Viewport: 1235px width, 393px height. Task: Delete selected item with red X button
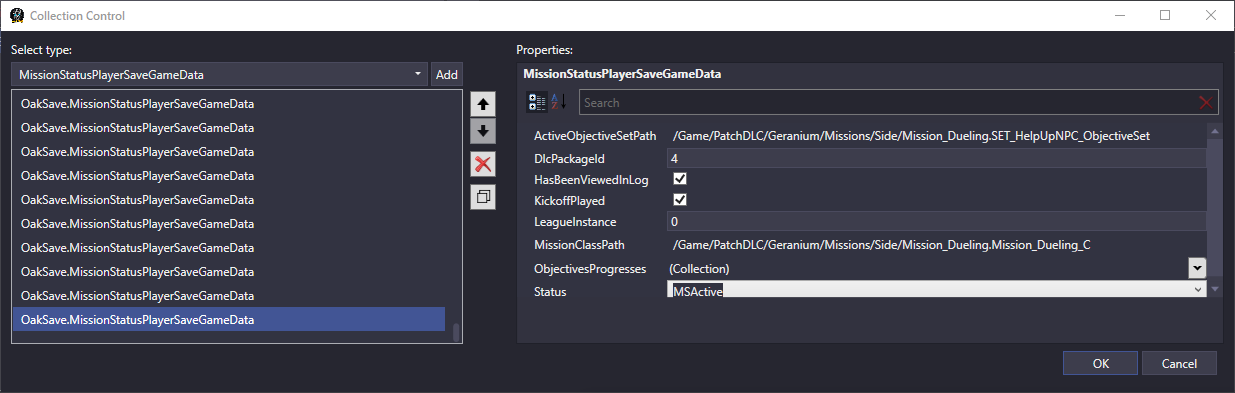click(x=484, y=165)
